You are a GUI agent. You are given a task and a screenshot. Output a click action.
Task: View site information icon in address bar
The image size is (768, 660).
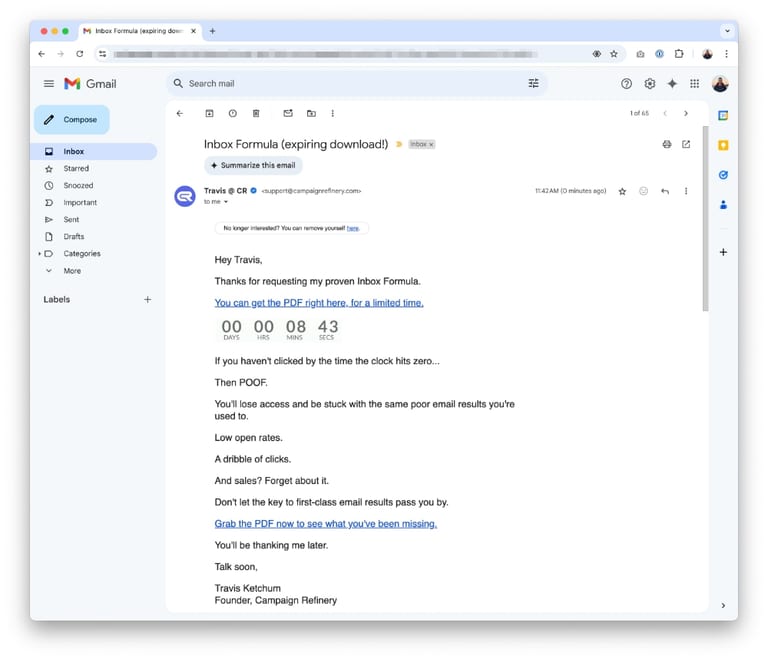(x=102, y=54)
